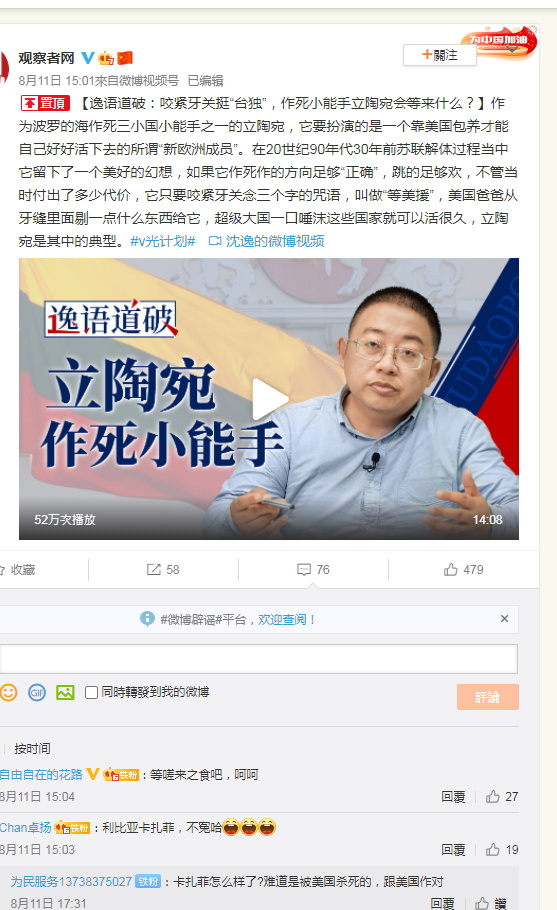This screenshot has height=910, width=557.
Task: Open the 76 comments icon
Action: pyautogui.click(x=313, y=570)
